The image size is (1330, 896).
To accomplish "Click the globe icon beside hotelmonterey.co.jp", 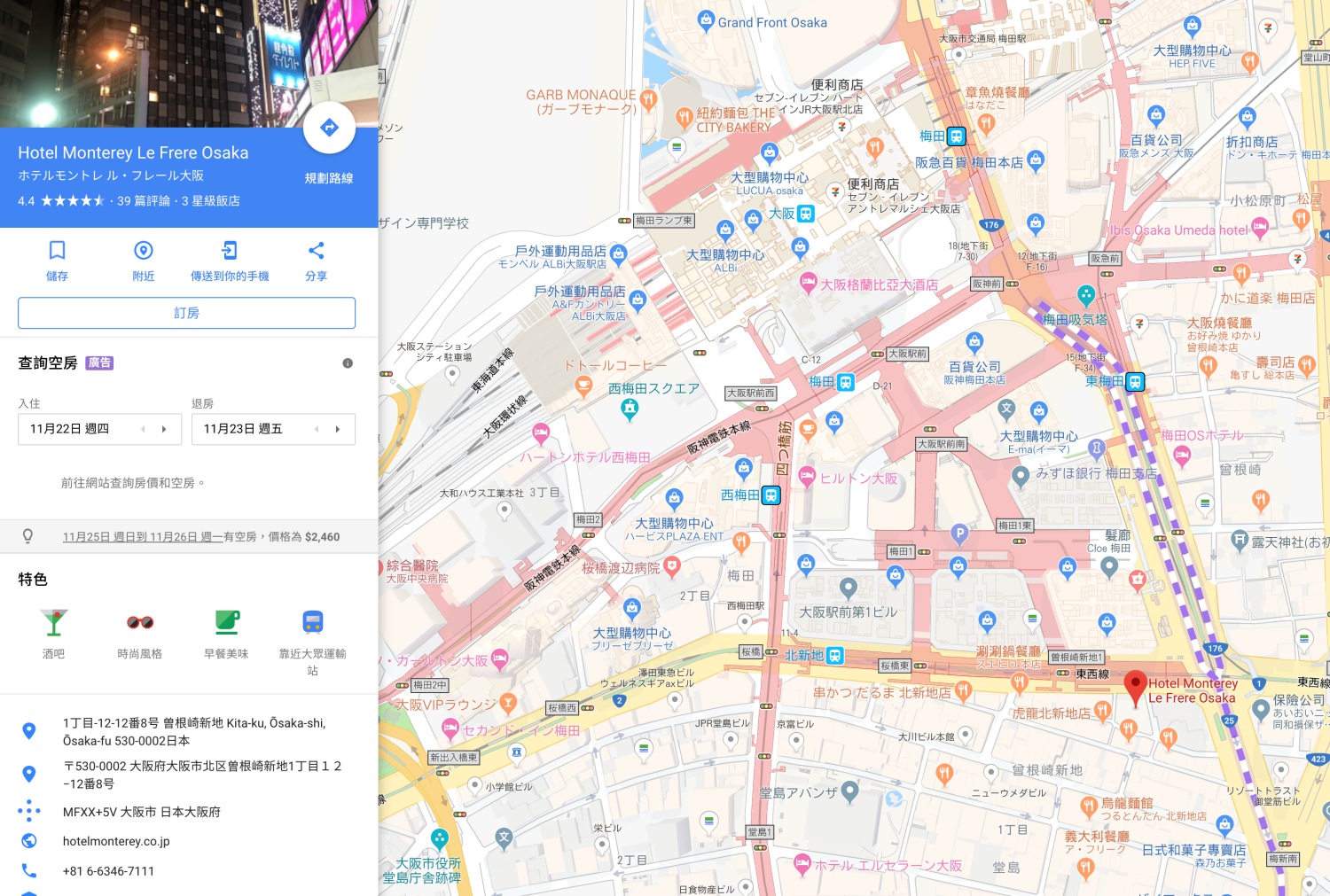I will coord(29,841).
